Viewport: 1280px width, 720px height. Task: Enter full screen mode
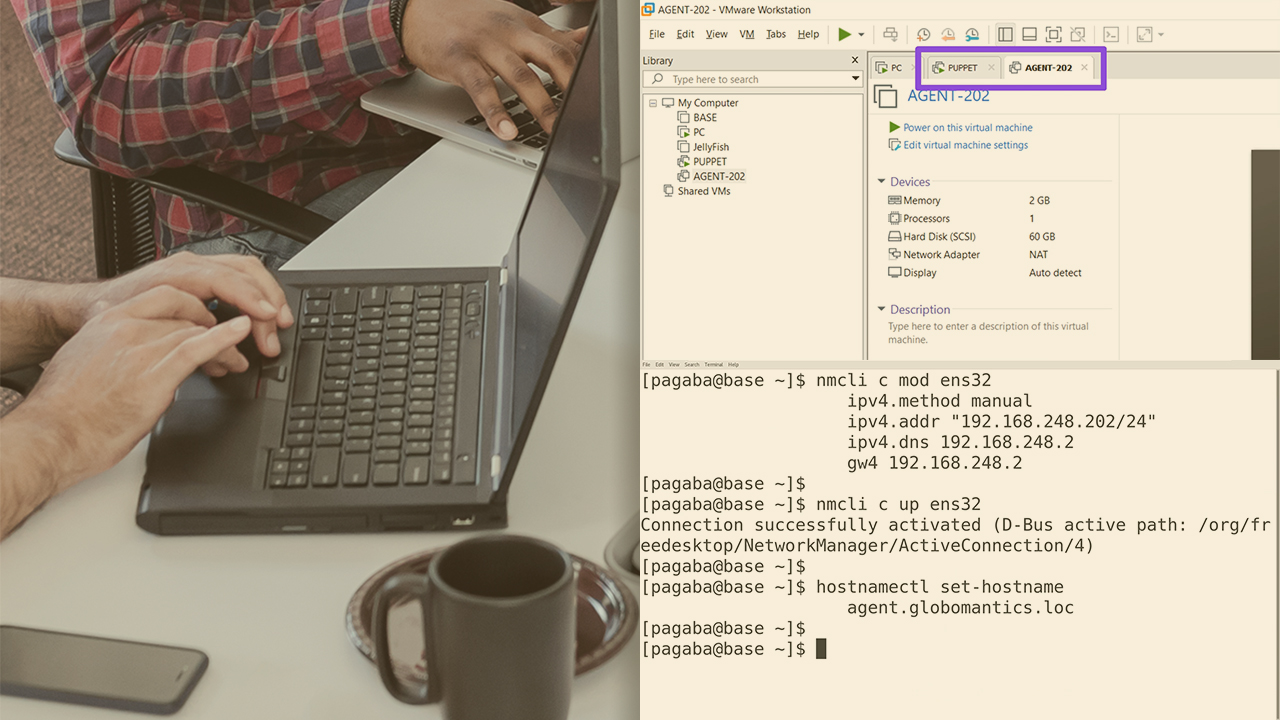pos(1053,33)
